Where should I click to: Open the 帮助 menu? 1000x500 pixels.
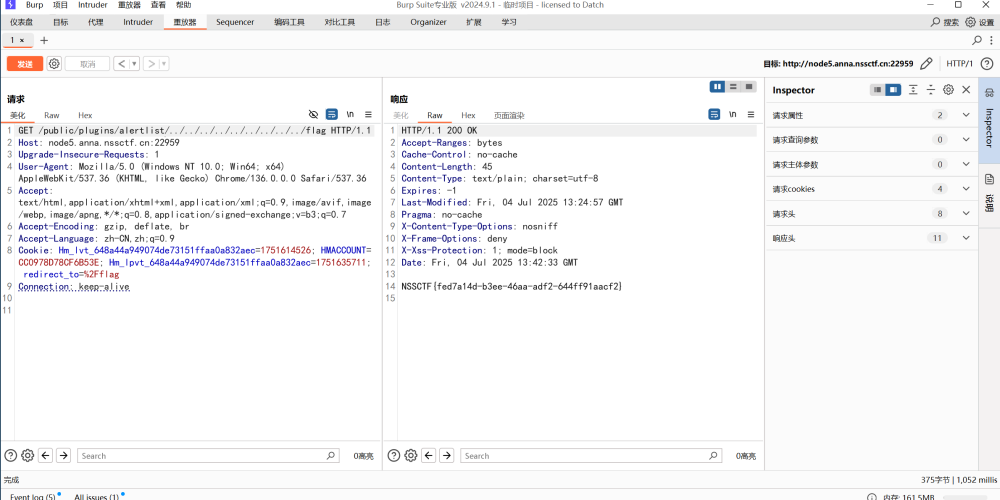183,4
